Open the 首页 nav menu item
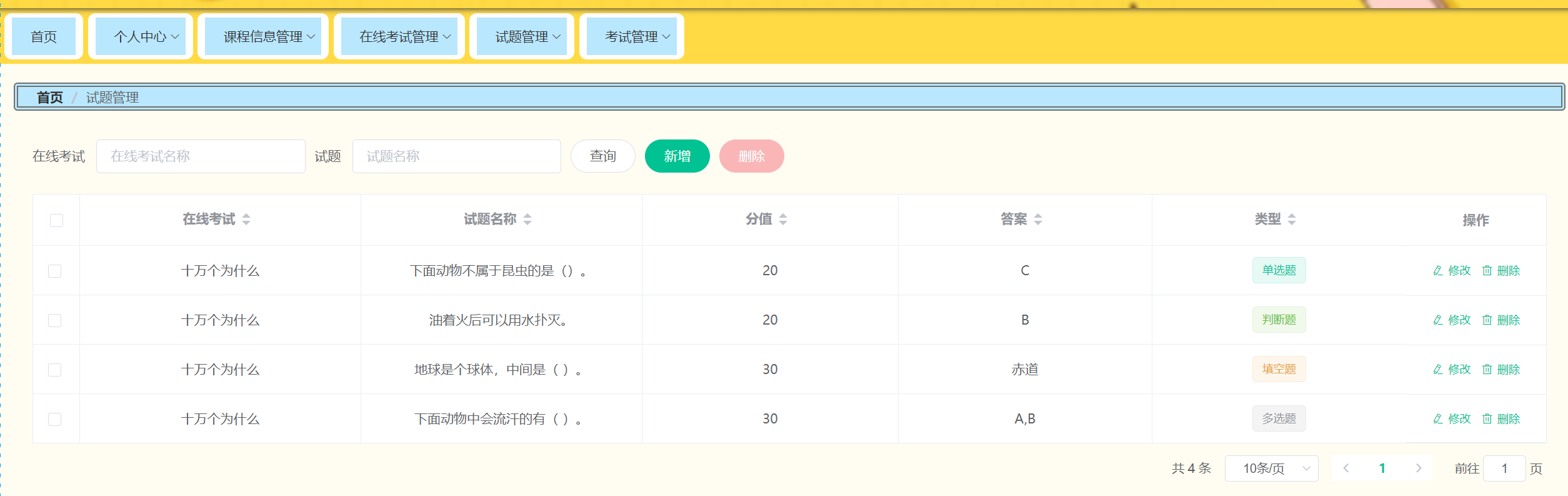 click(x=44, y=37)
